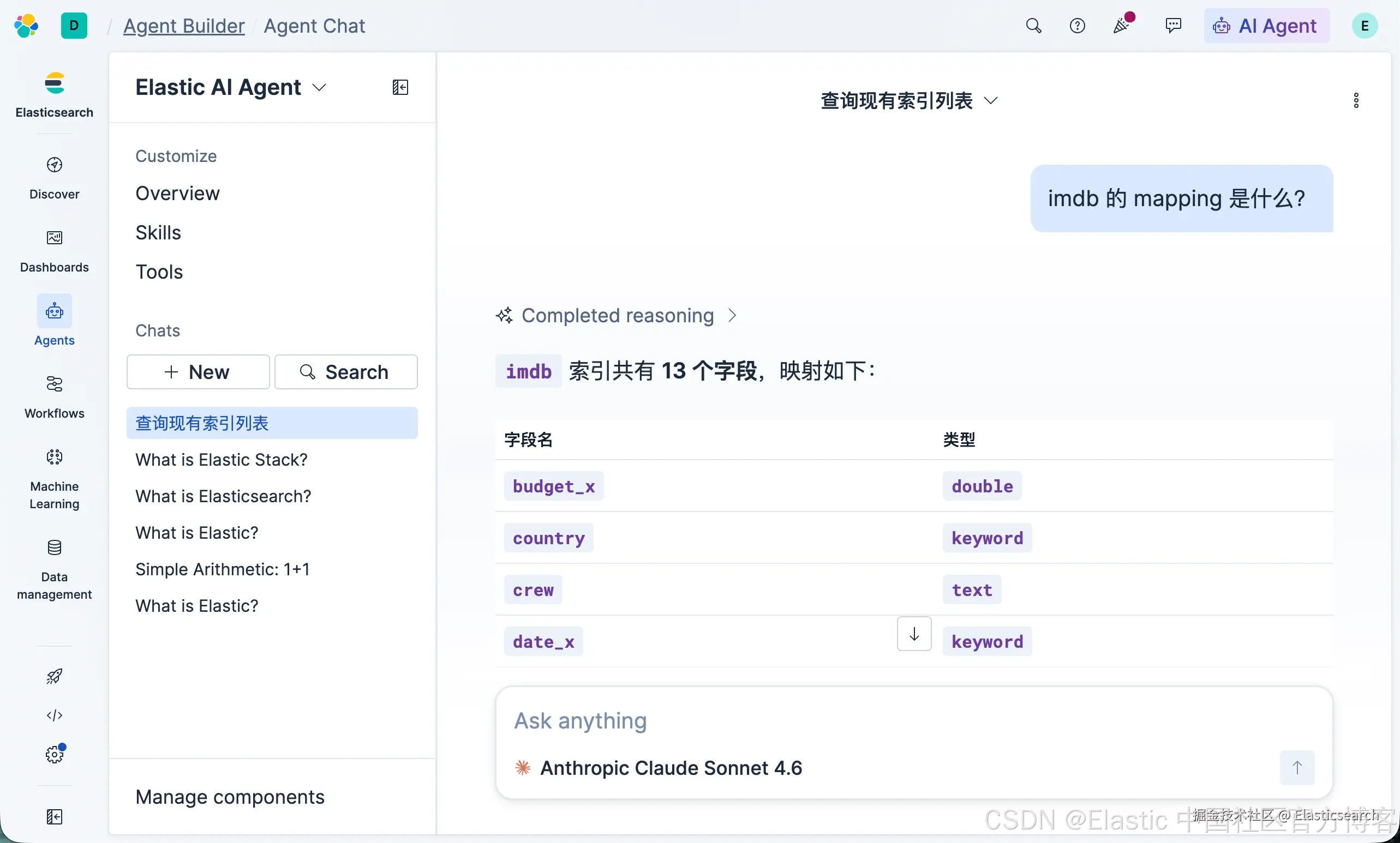Collapse the main navigation sidebar at bottom
Viewport: 1400px width, 843px height.
pos(55,817)
